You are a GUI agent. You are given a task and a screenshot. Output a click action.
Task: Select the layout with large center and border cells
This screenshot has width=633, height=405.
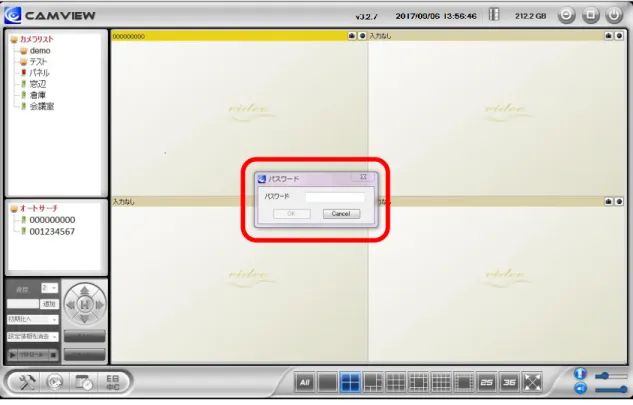464,382
